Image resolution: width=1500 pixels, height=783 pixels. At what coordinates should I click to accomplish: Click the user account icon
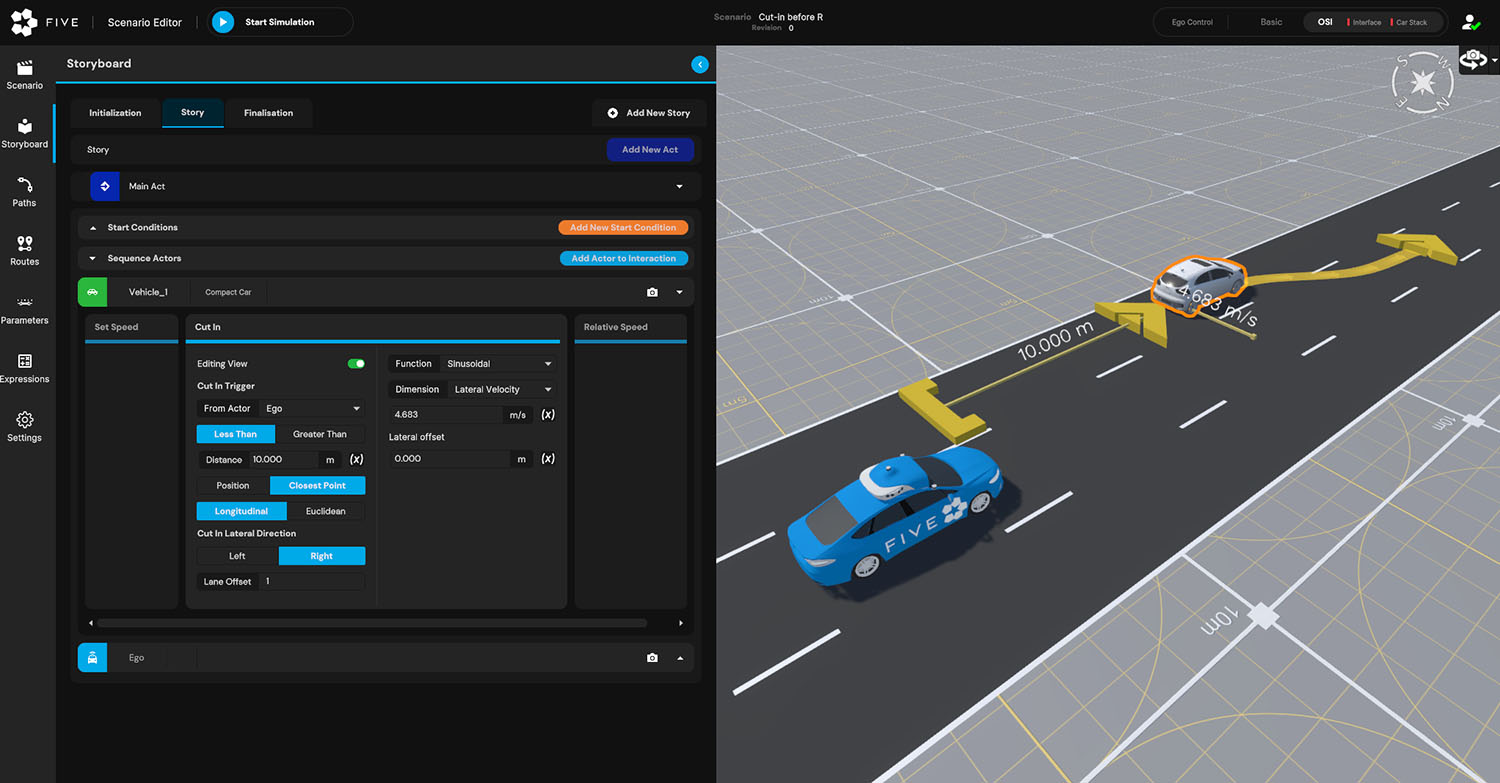[x=1469, y=22]
